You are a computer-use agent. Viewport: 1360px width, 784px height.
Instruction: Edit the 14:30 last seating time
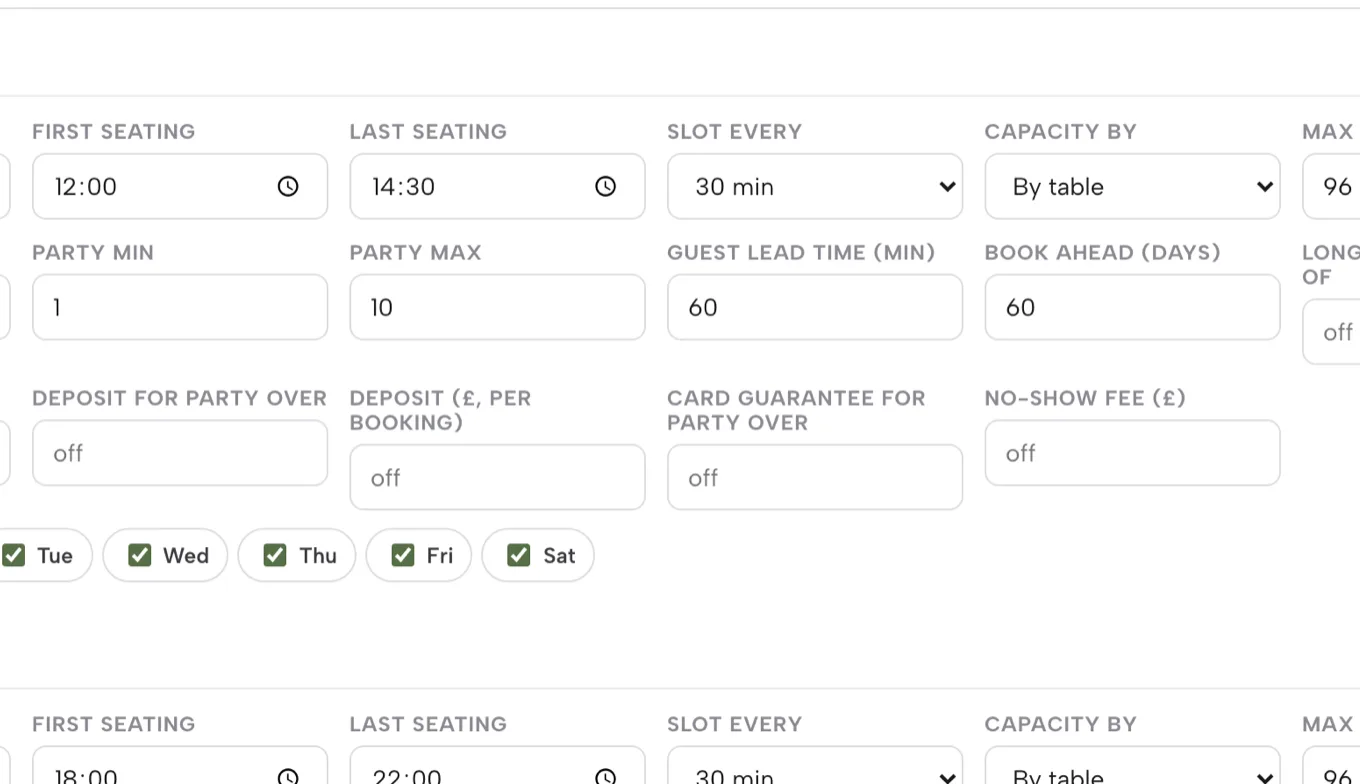coord(497,186)
